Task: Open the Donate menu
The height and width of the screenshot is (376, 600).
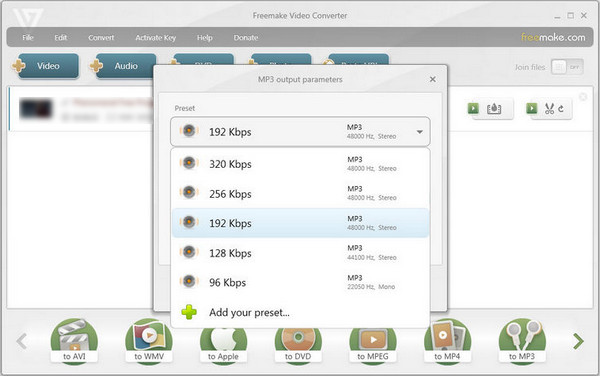Action: (246, 37)
